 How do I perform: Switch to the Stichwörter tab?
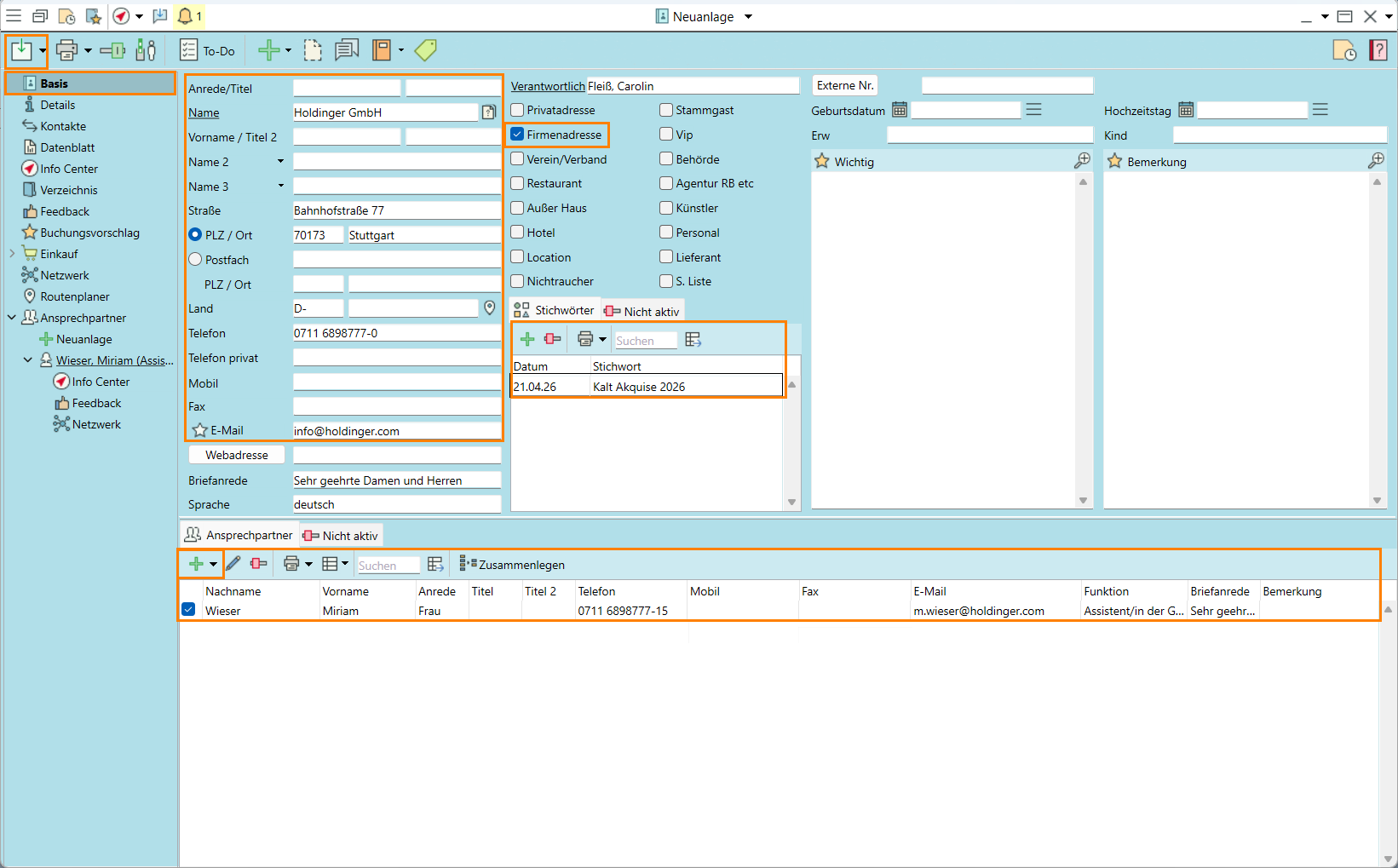pyautogui.click(x=555, y=310)
